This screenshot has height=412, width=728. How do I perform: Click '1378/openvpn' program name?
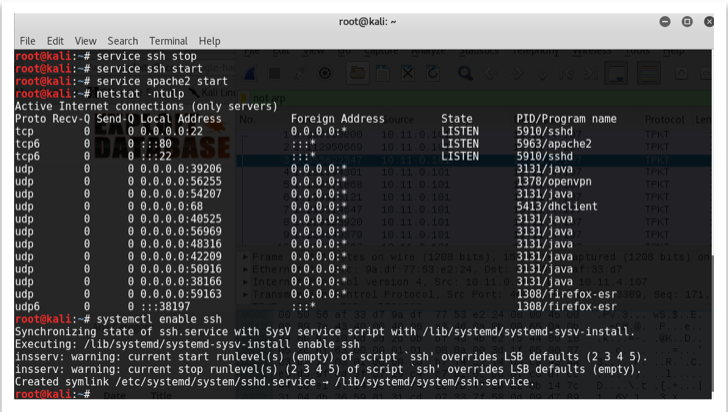pyautogui.click(x=554, y=182)
